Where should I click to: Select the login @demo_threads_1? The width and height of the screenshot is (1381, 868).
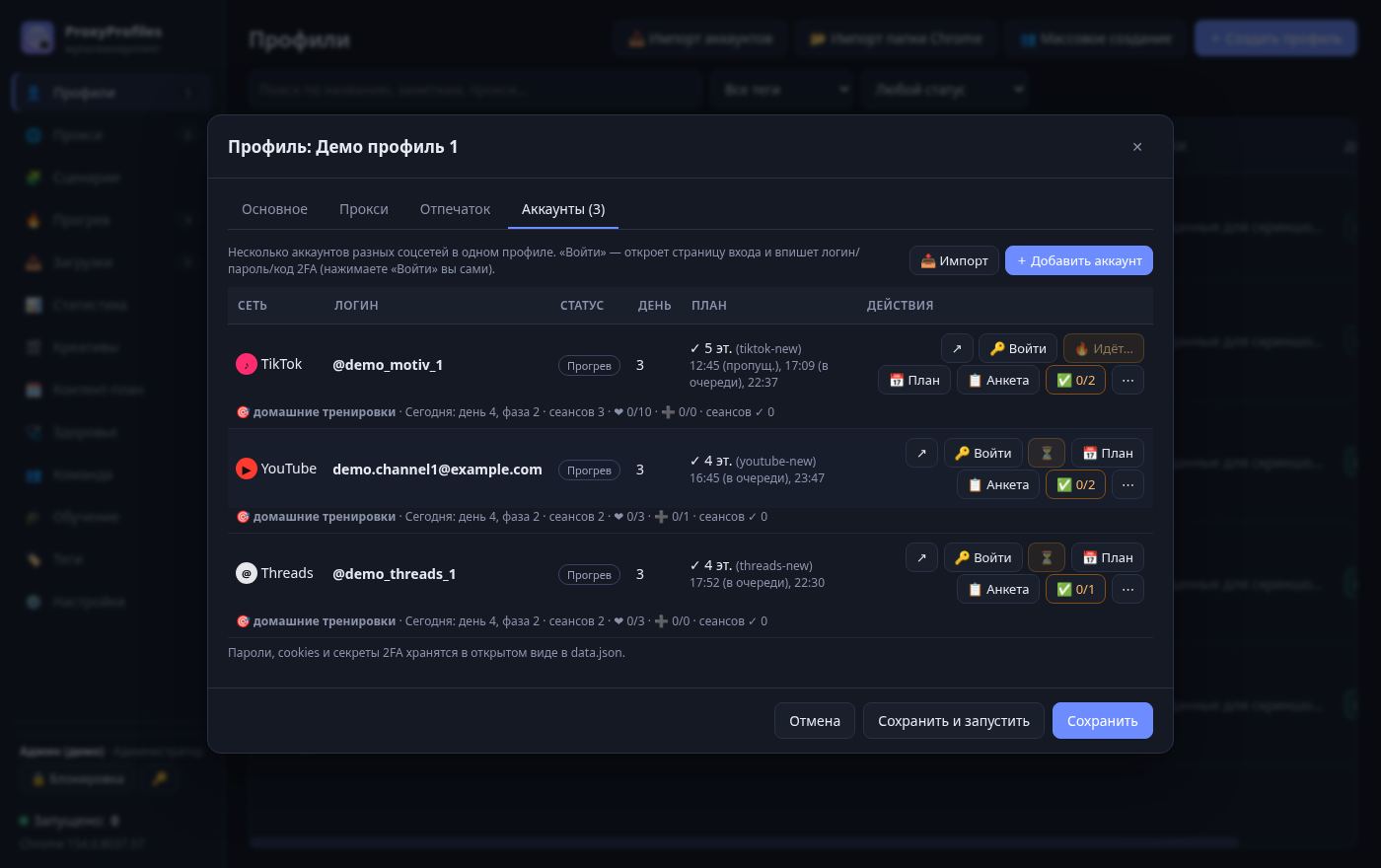pos(395,574)
